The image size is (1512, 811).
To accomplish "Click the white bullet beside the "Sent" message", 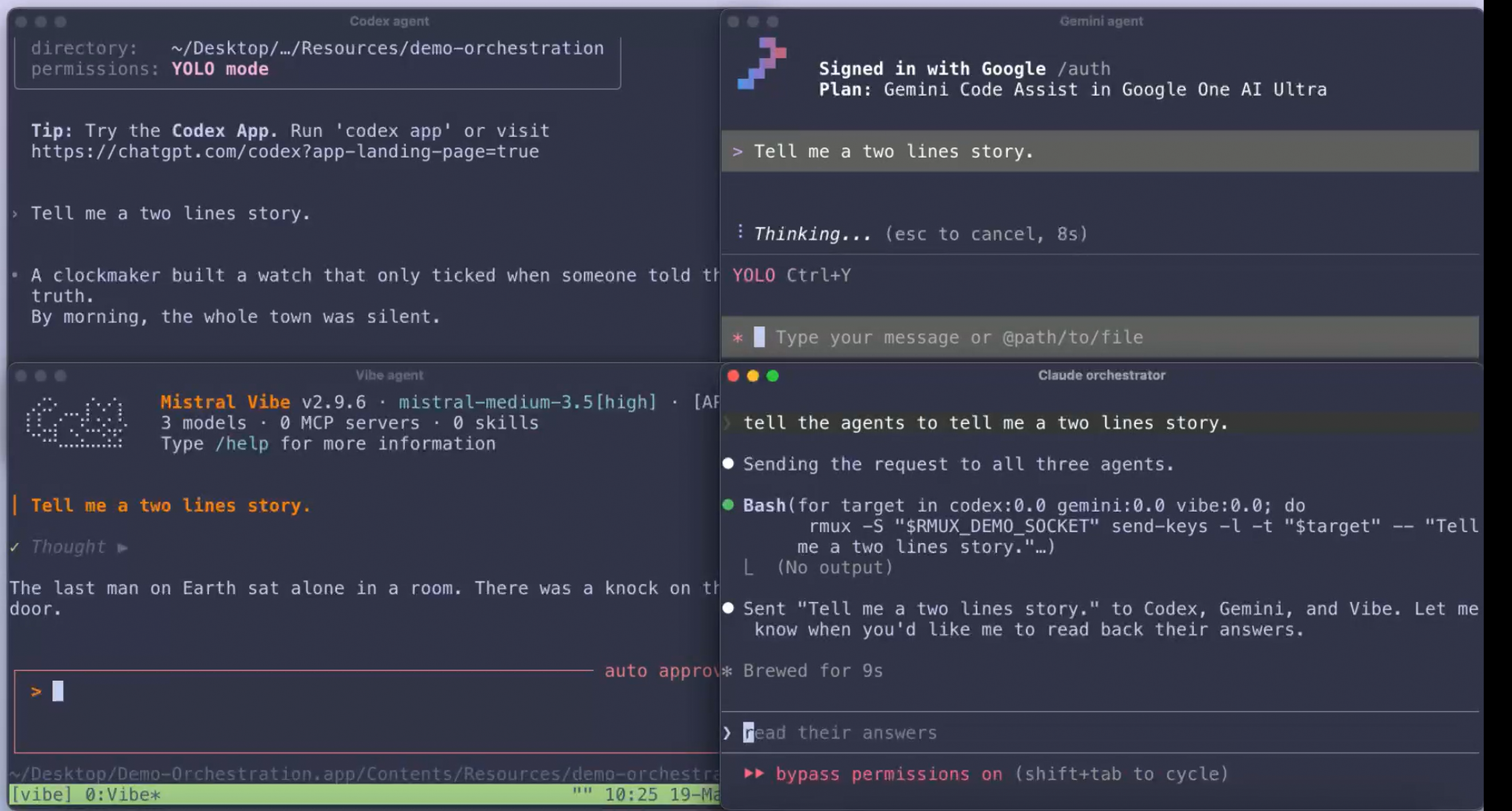I will 728,608.
